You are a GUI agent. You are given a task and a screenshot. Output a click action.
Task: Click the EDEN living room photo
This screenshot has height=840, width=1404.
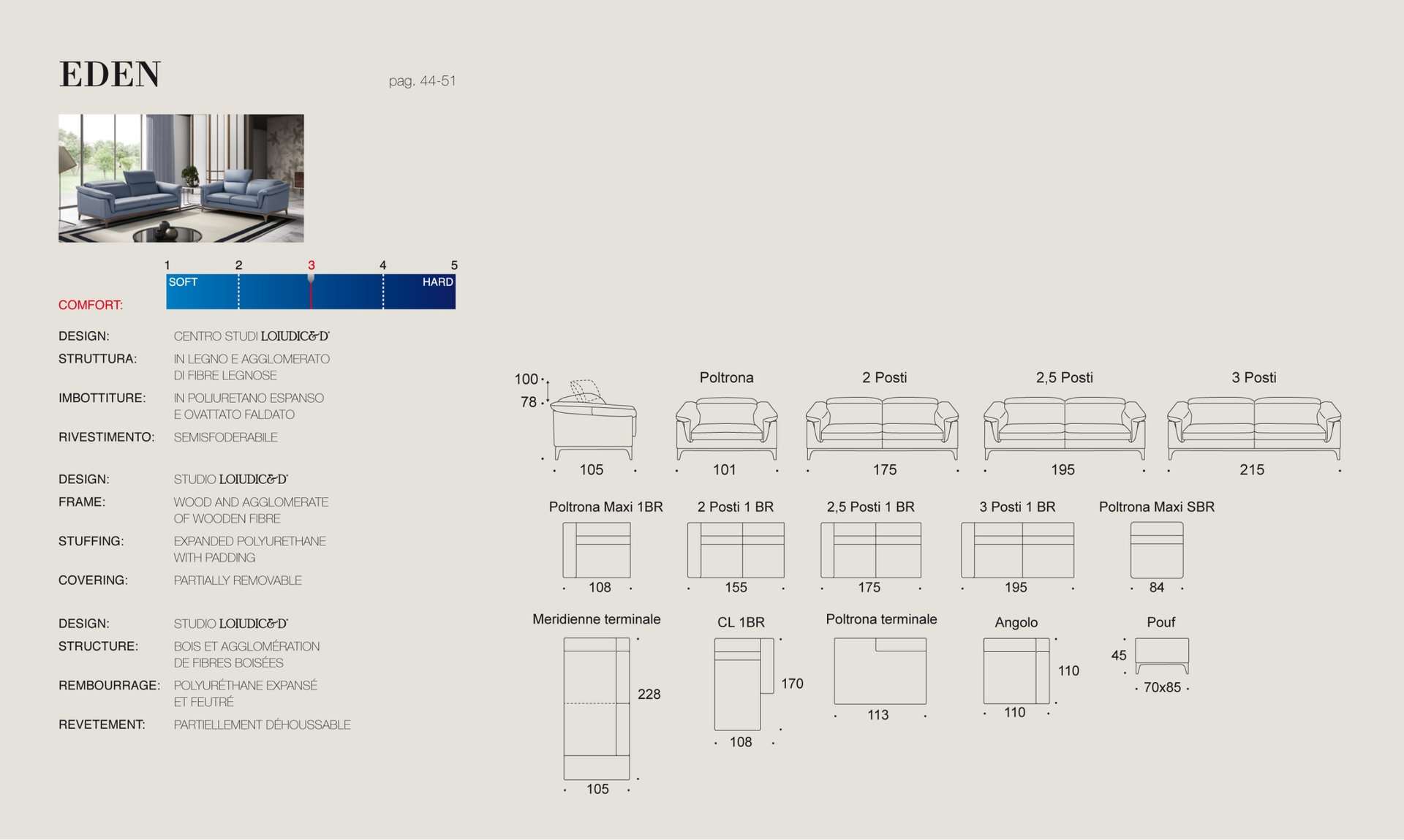tap(181, 178)
